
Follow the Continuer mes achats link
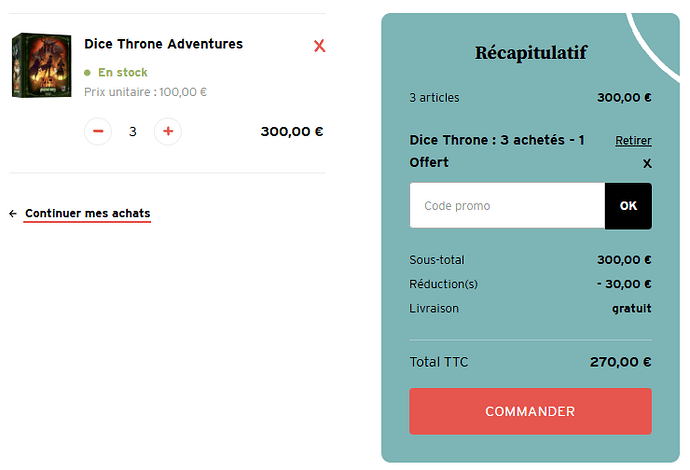[x=88, y=213]
